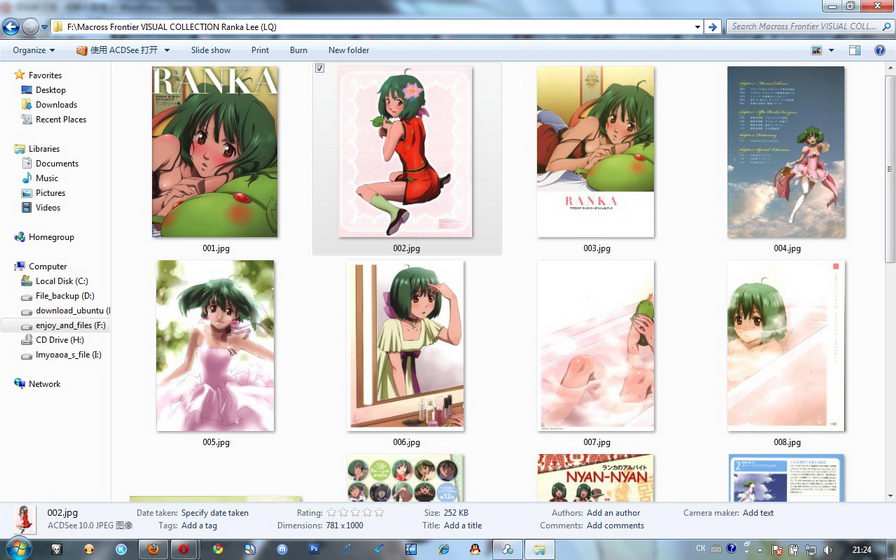Select the 006.jpg thumbnail
This screenshot has height=560, width=896.
click(406, 346)
